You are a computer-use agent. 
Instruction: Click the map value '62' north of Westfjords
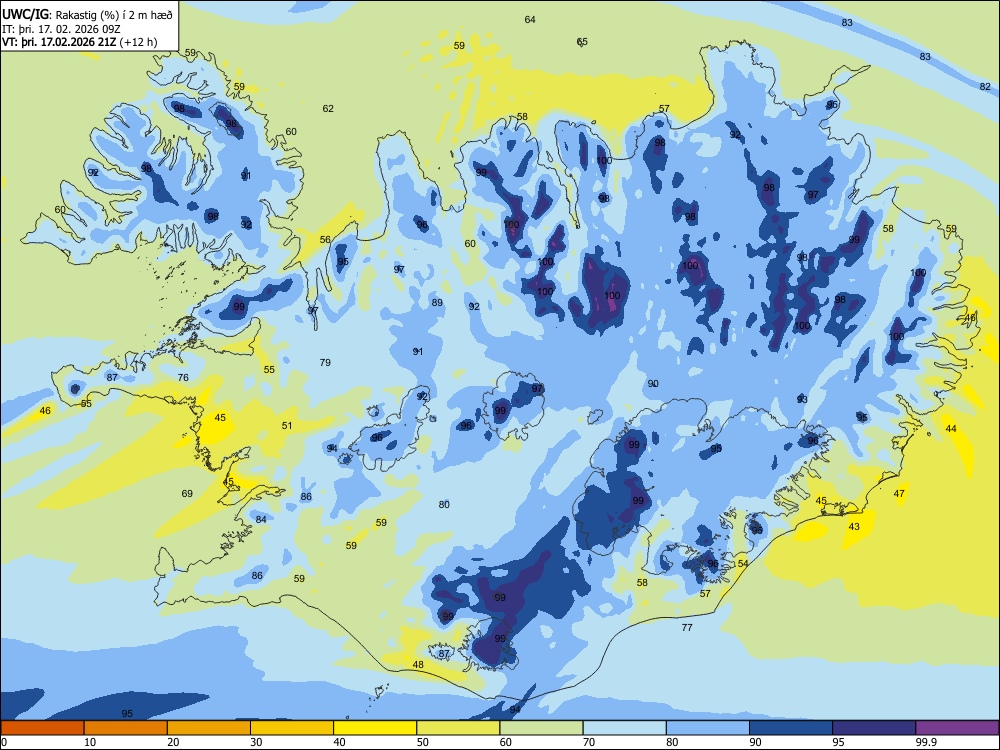[x=328, y=108]
